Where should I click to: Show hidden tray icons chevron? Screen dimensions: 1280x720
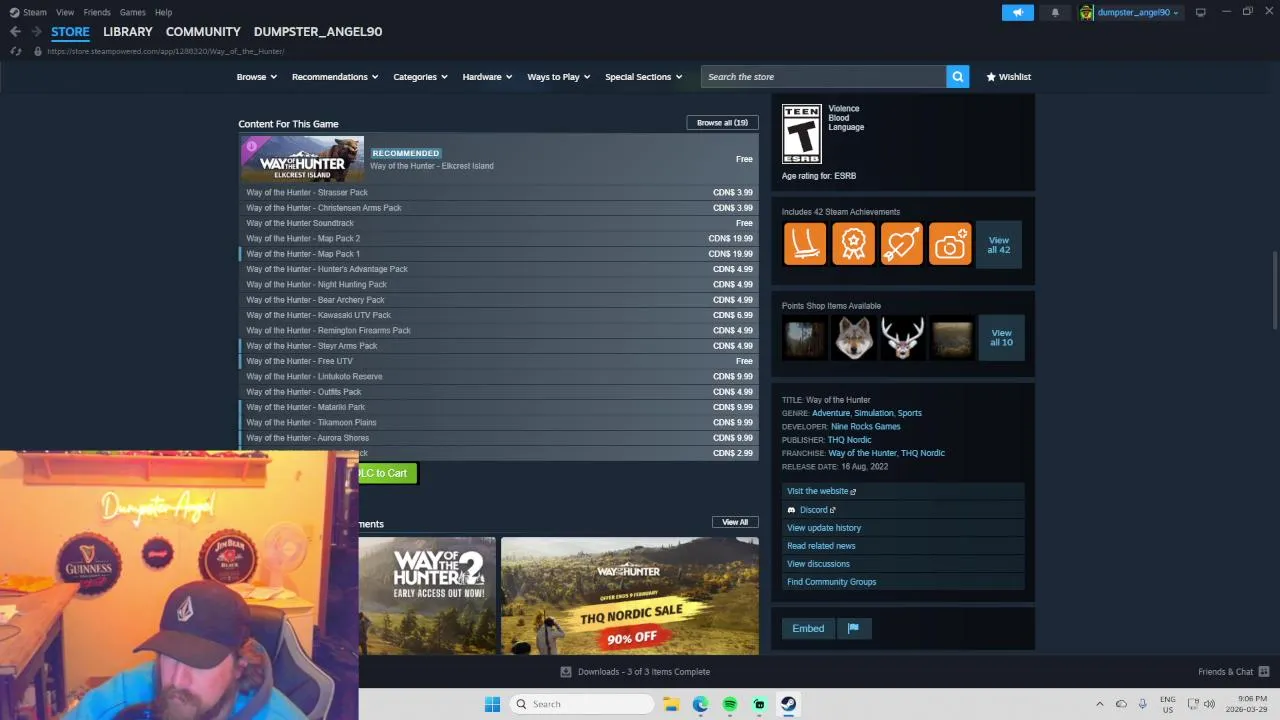pos(1100,704)
